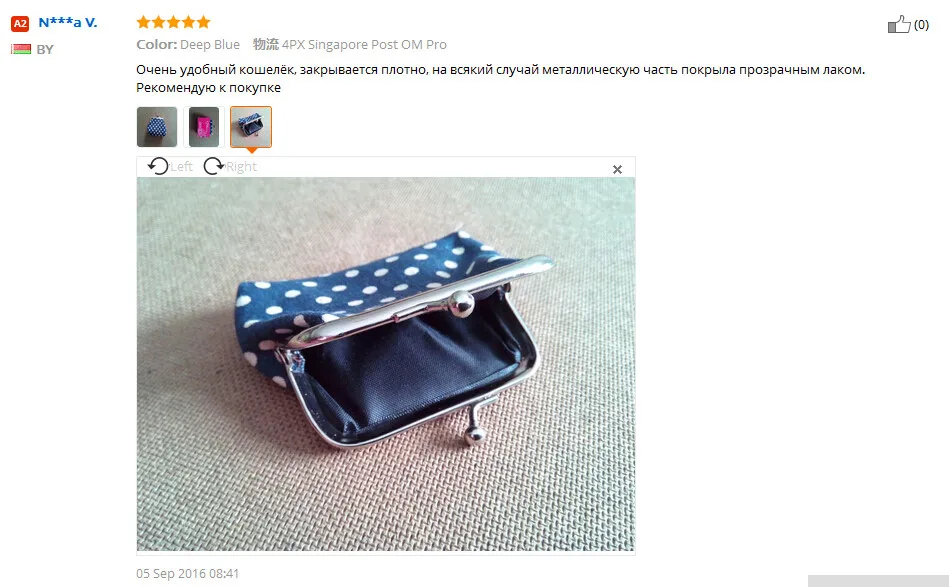
Task: Close the enlarged review photo viewer
Action: (617, 169)
